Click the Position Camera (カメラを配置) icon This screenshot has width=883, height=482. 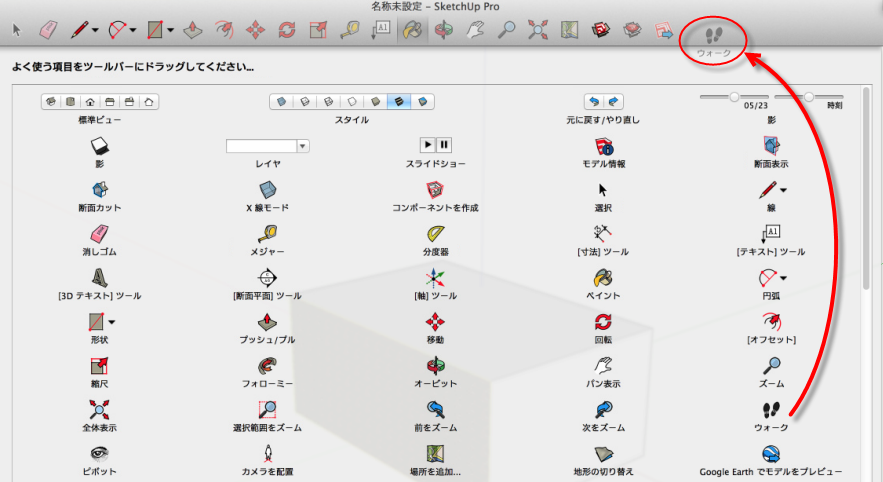tap(267, 453)
